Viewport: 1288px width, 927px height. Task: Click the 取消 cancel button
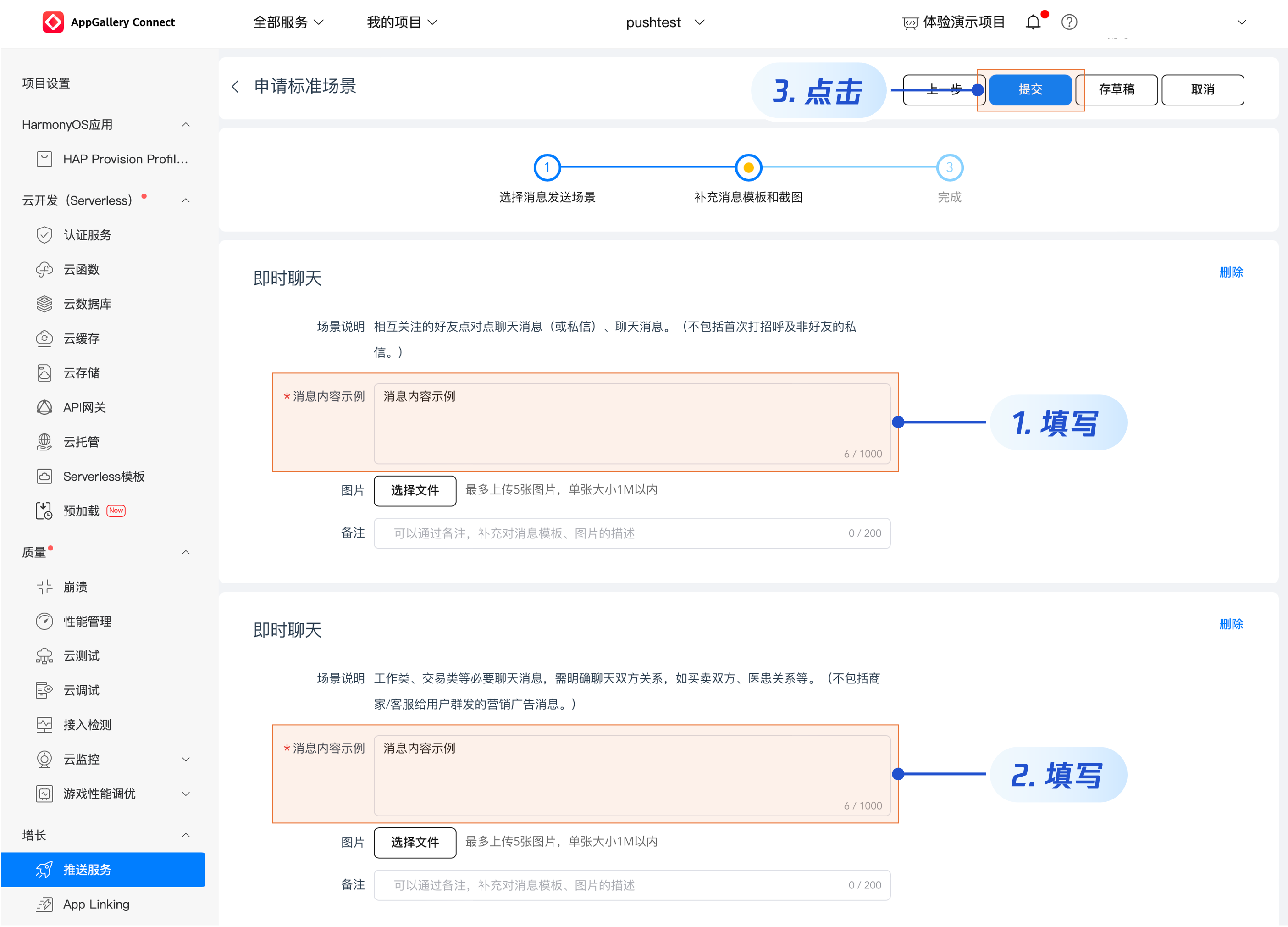[1202, 90]
